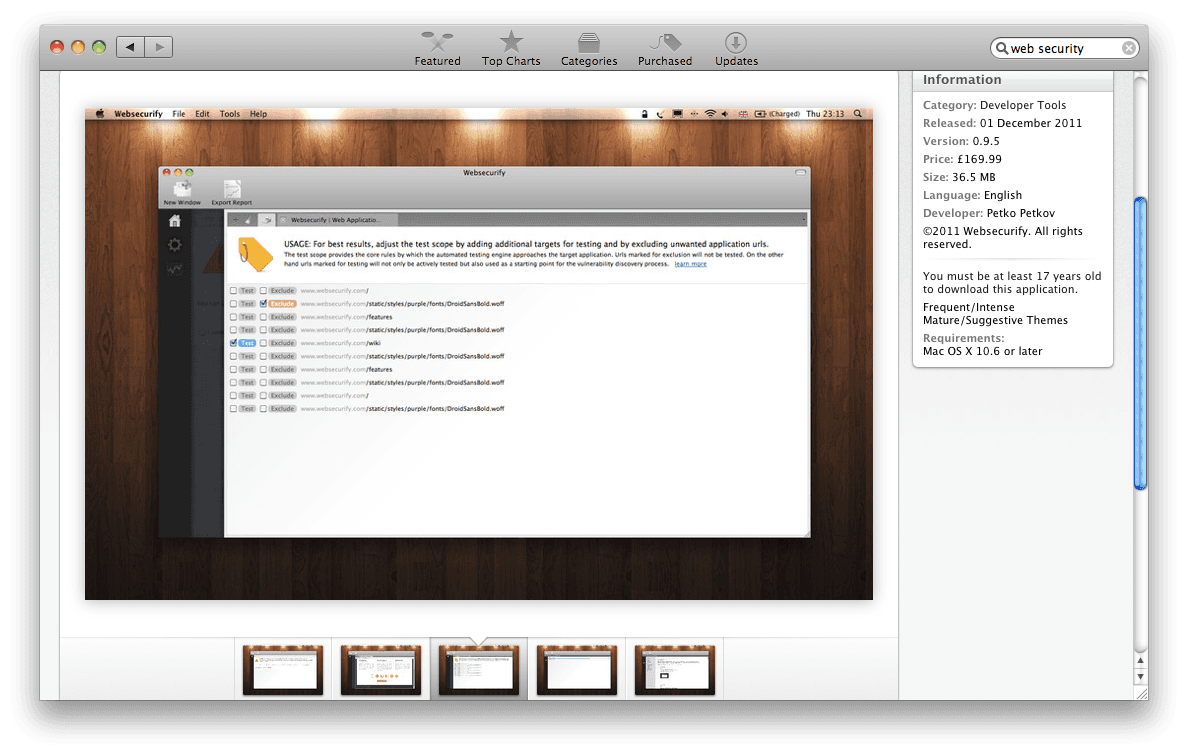The width and height of the screenshot is (1188, 755).
Task: Click the developer name 'Petko Petkov'
Action: point(1021,214)
